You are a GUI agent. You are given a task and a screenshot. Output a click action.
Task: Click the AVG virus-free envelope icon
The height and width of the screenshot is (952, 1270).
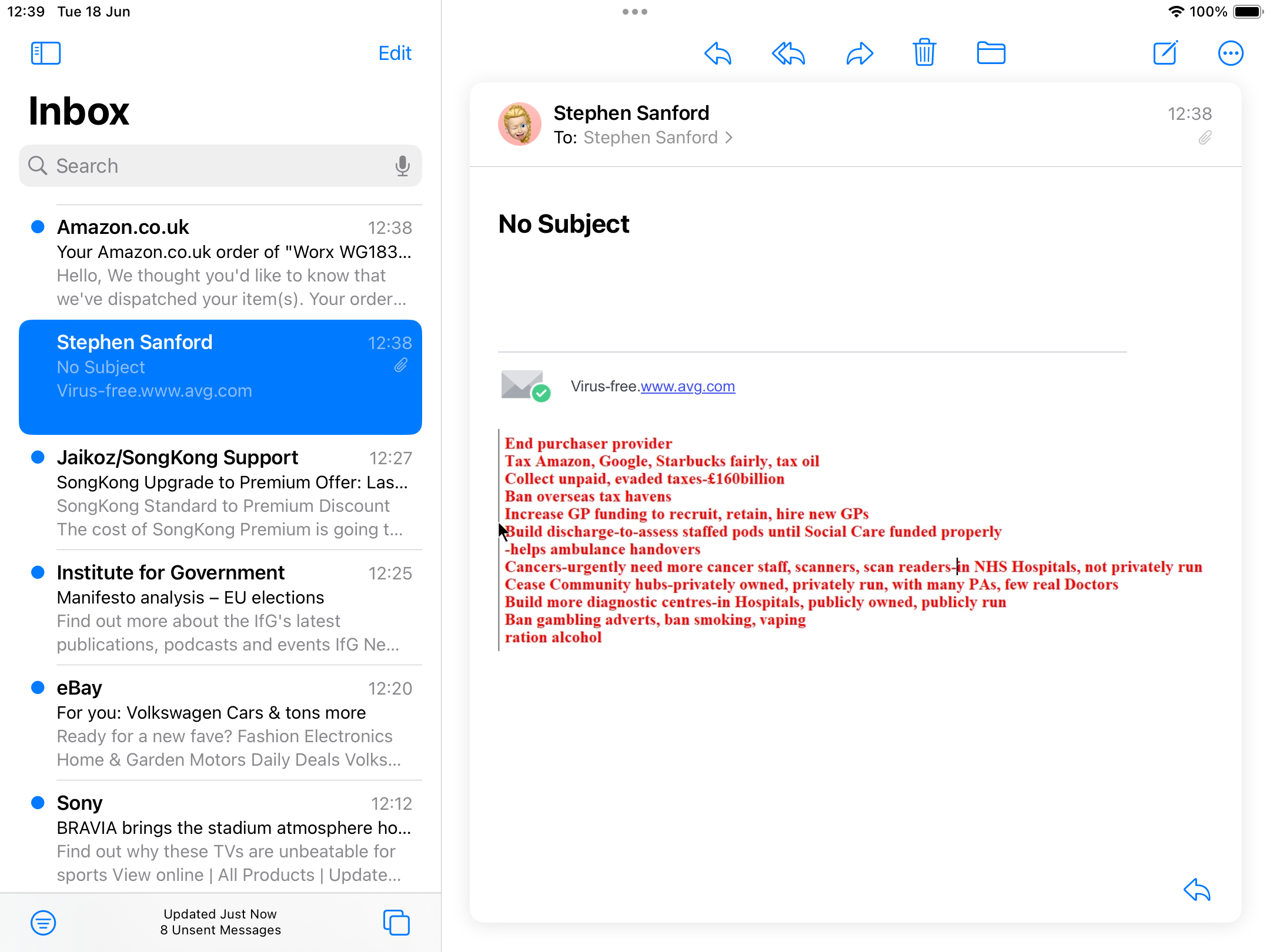click(x=526, y=386)
